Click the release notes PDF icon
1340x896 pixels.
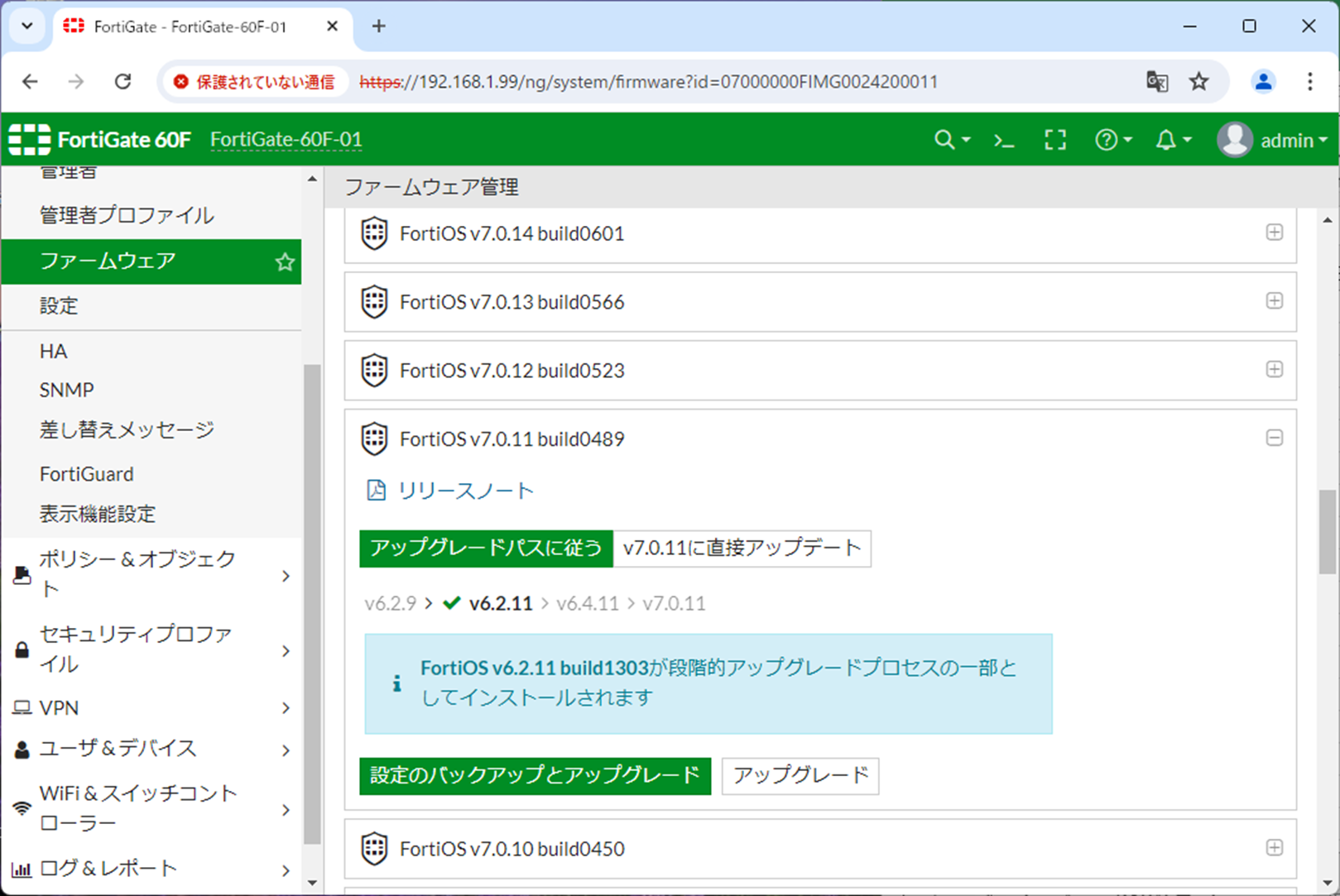pyautogui.click(x=376, y=491)
